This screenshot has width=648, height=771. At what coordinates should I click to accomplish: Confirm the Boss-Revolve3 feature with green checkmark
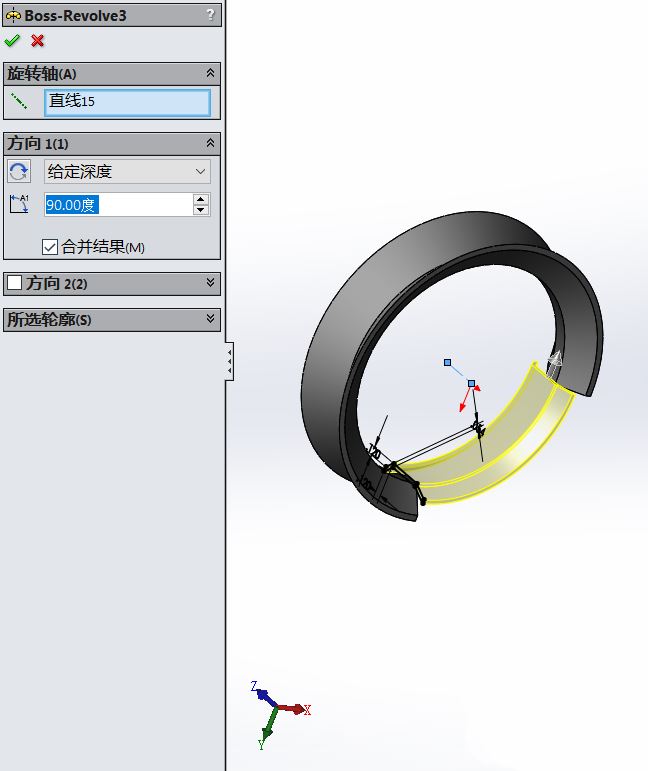tap(12, 41)
